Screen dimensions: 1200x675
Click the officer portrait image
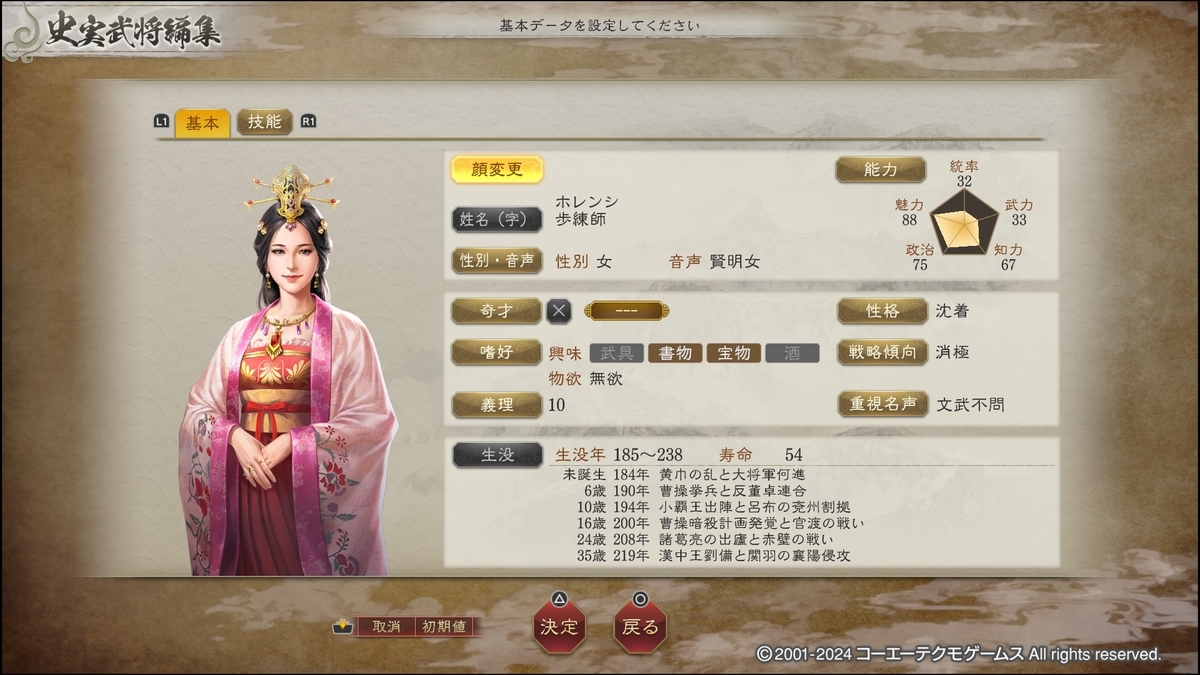click(x=288, y=370)
